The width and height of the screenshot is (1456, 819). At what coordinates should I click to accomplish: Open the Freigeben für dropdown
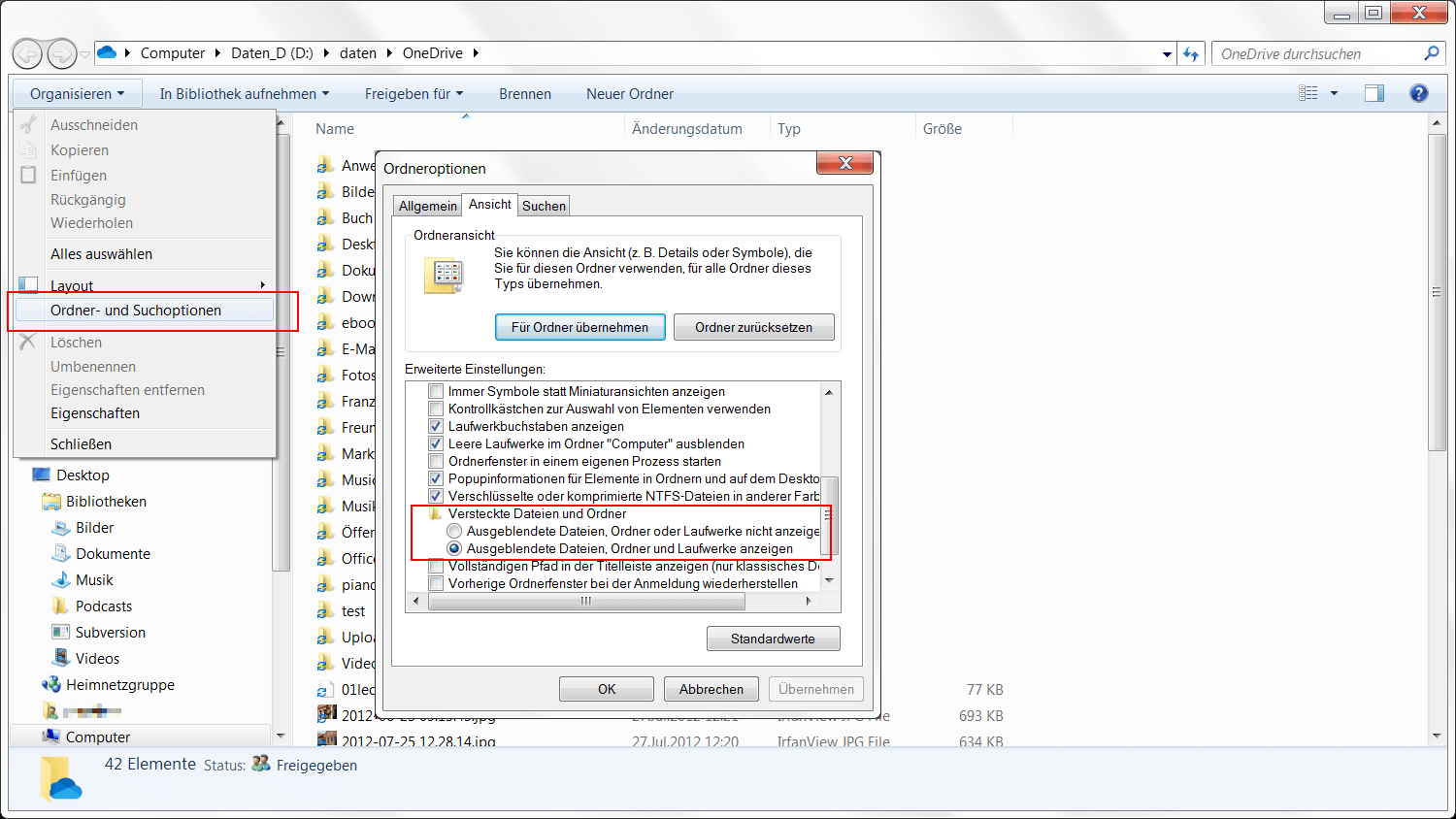pyautogui.click(x=414, y=93)
